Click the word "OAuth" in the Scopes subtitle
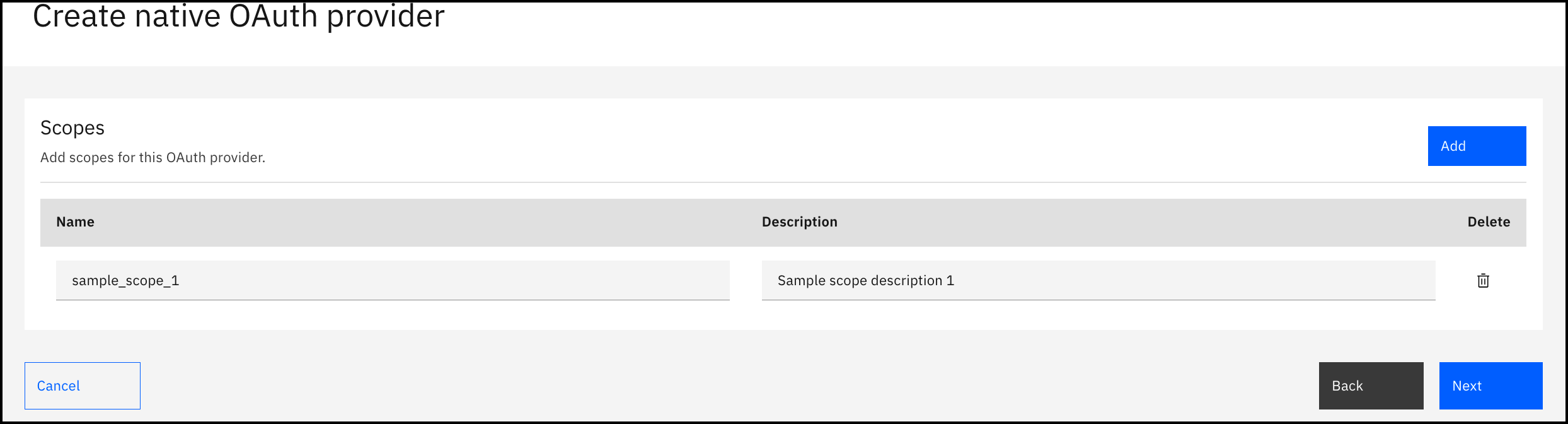Image resolution: width=1568 pixels, height=424 pixels. 186,158
